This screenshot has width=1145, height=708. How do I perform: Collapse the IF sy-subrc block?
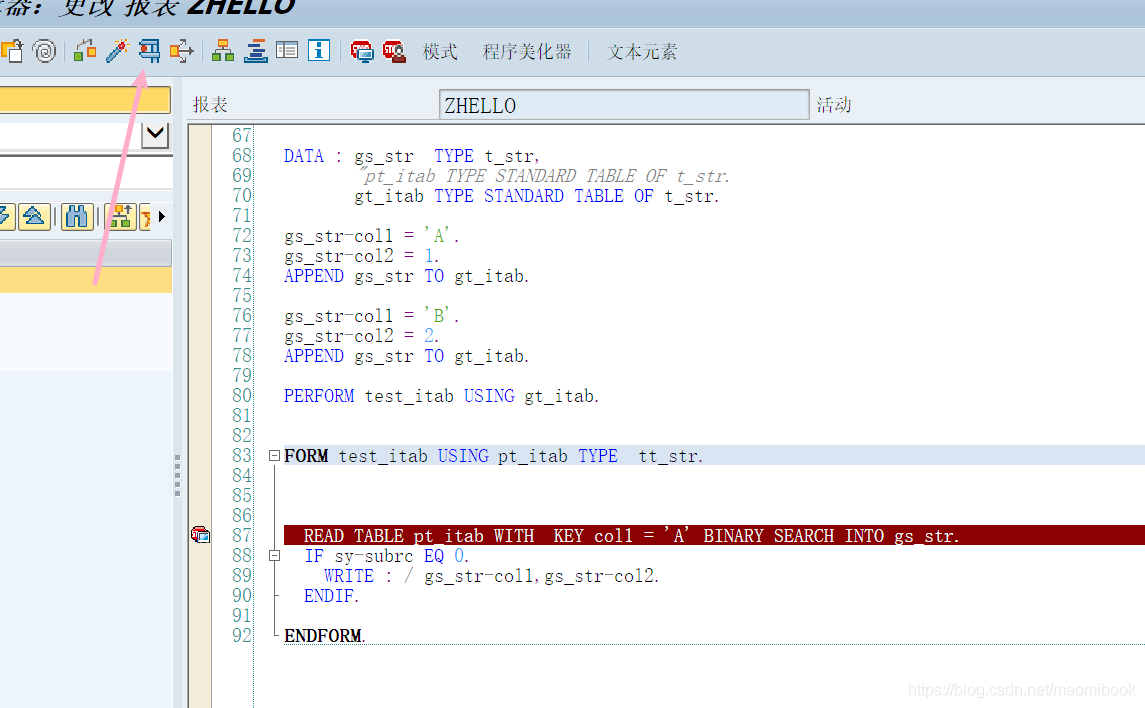click(275, 555)
